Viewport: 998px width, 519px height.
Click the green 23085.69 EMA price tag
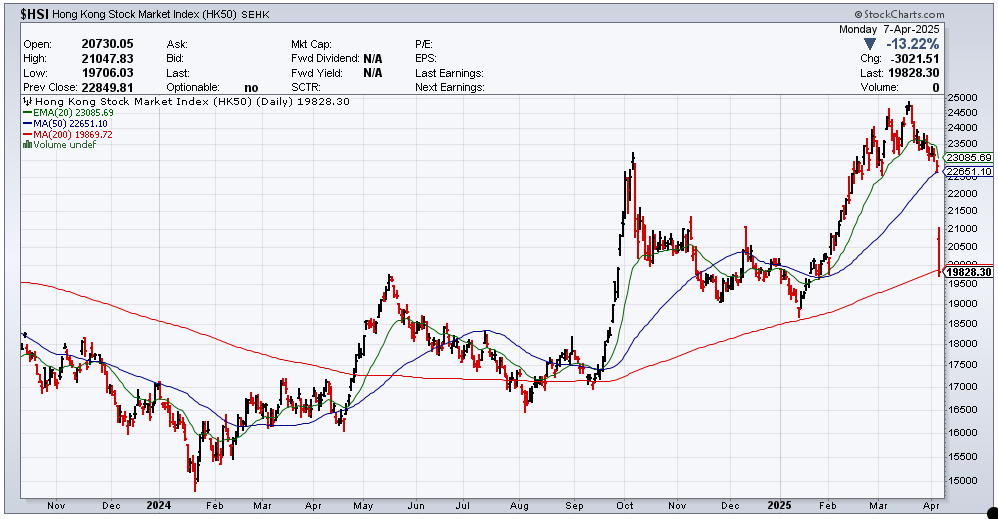tap(967, 158)
